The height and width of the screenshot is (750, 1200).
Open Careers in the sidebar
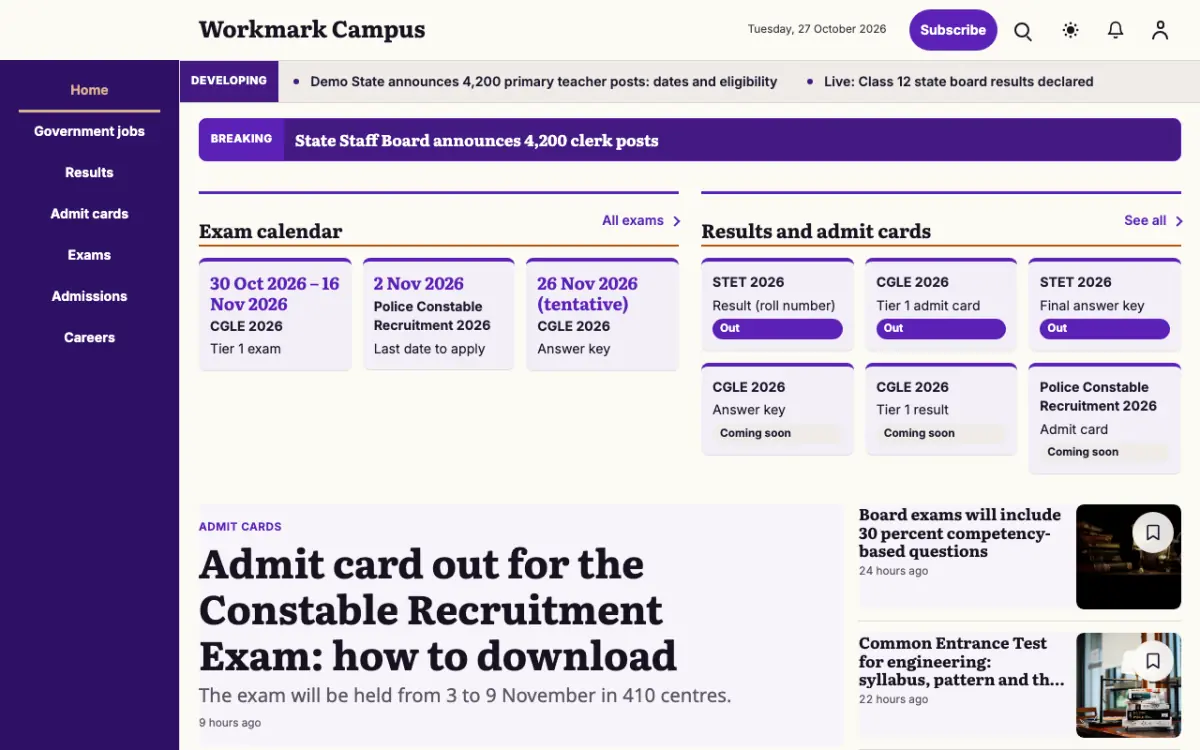(x=89, y=337)
